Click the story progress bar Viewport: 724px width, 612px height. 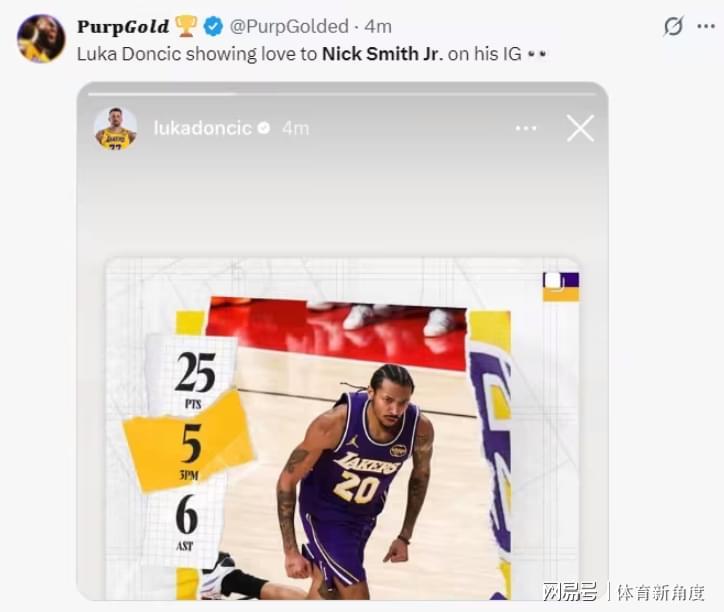click(x=342, y=94)
